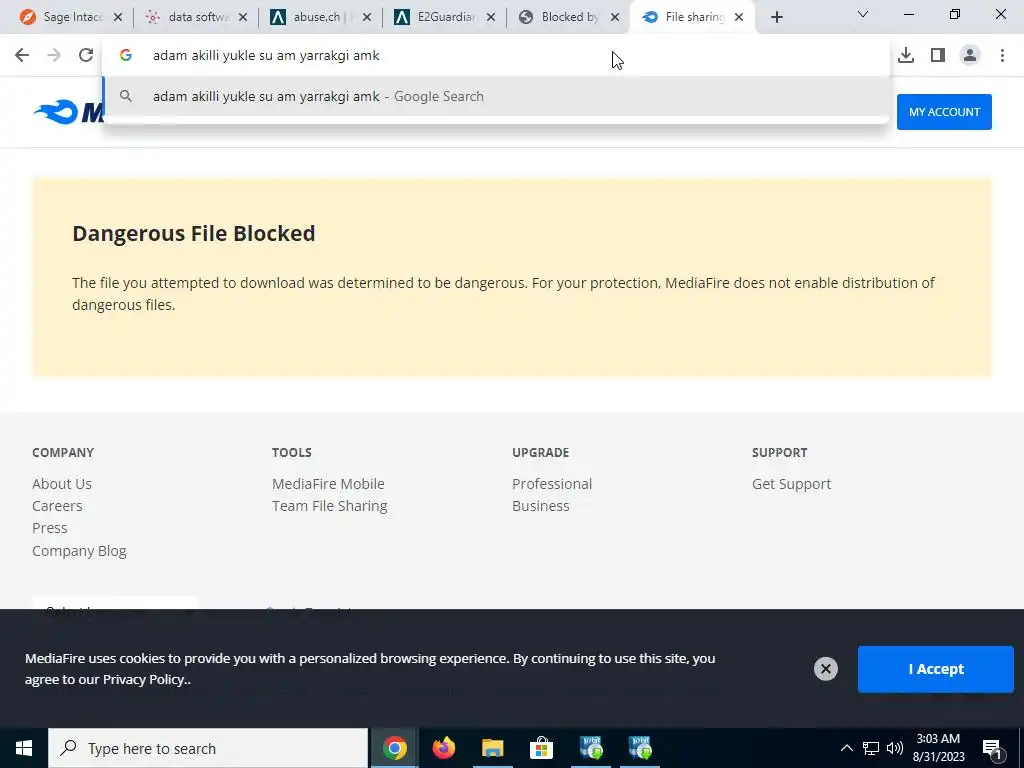1024x768 pixels.
Task: Click the MediaFire logo
Action: tap(69, 112)
